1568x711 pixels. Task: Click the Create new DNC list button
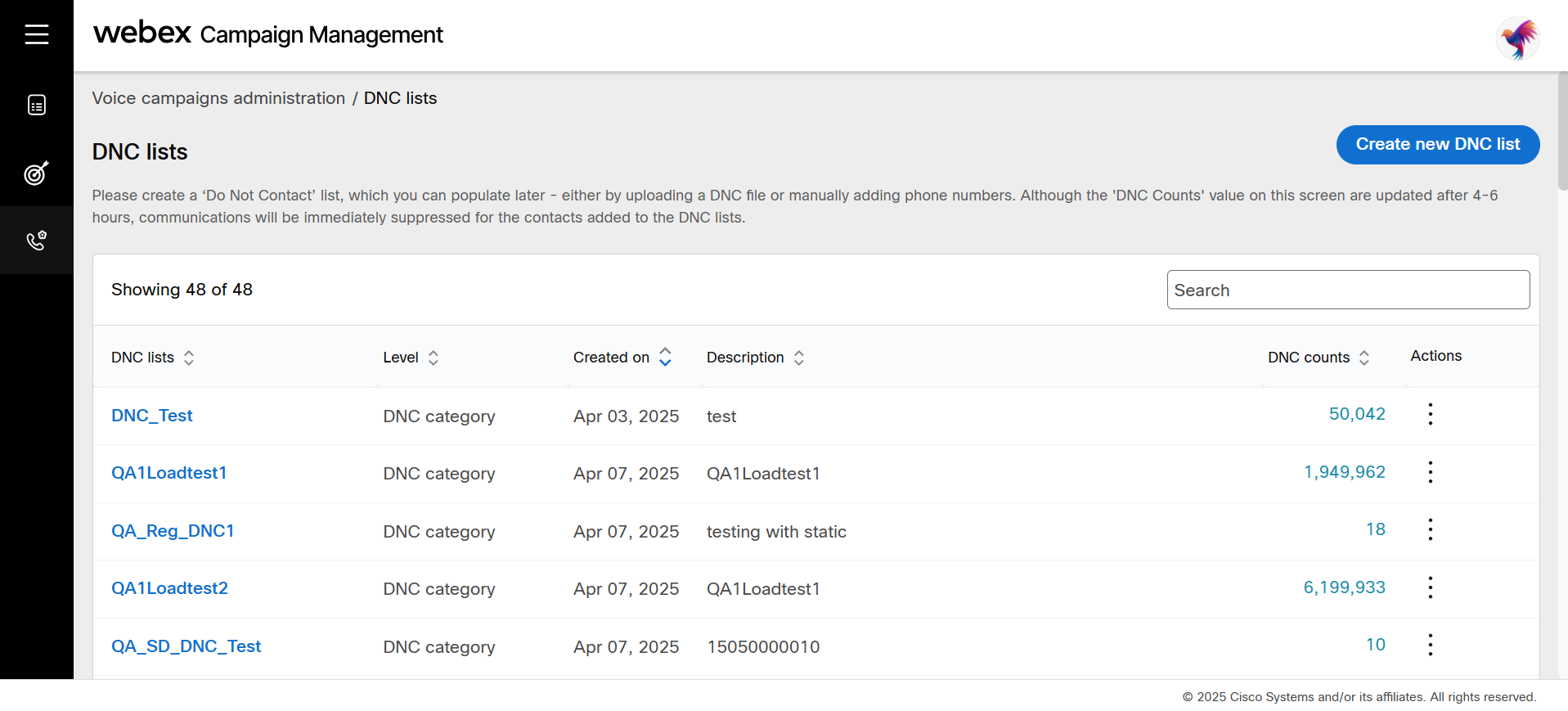click(x=1437, y=145)
